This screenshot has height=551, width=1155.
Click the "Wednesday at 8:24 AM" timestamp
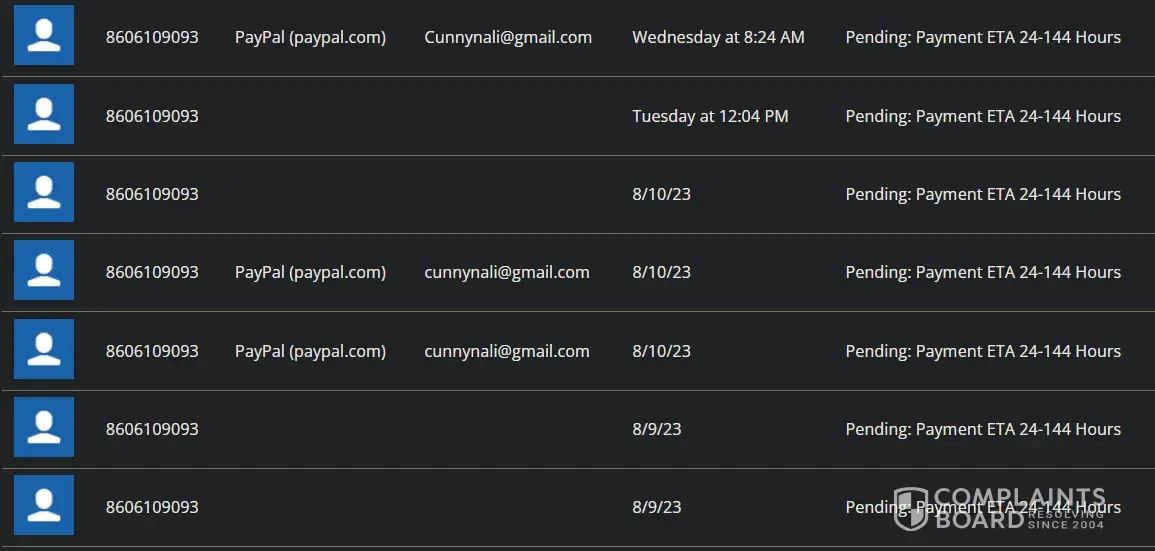(718, 37)
